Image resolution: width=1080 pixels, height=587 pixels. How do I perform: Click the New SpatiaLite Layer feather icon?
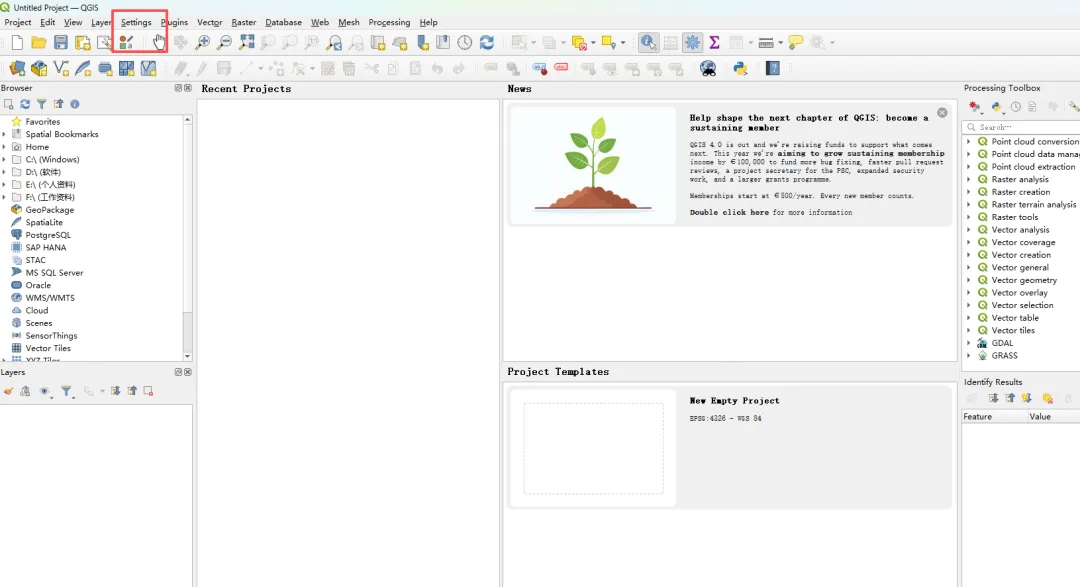[x=83, y=68]
